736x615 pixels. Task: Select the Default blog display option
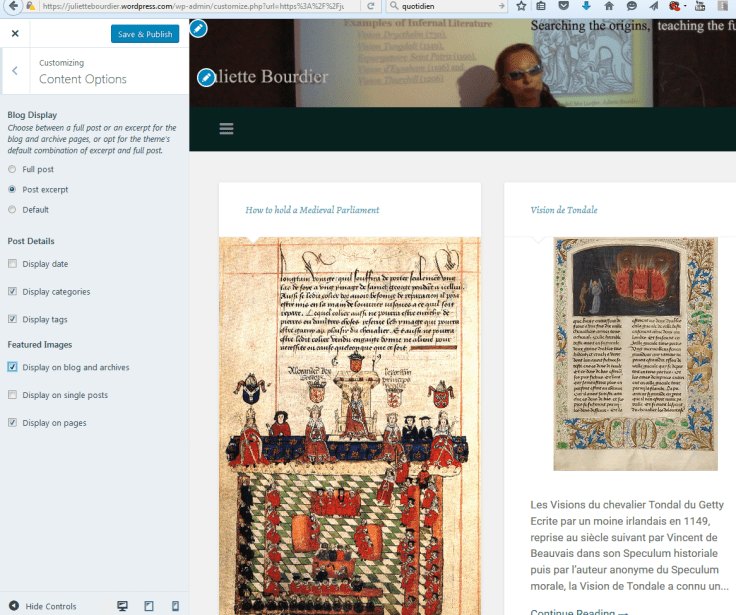tap(12, 210)
